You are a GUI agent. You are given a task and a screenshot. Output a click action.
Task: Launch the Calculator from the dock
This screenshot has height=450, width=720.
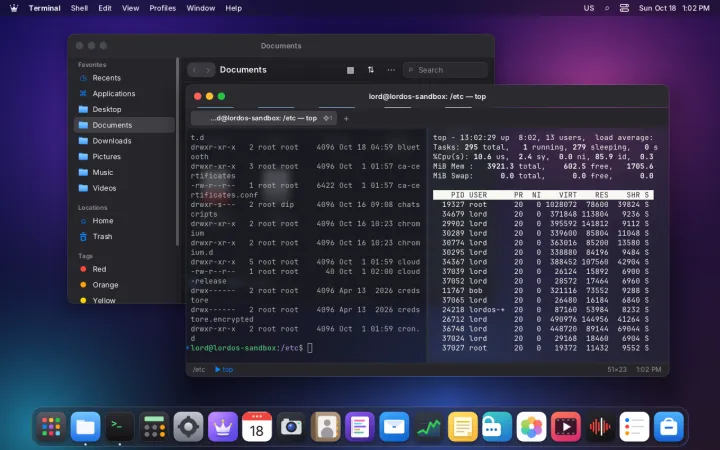point(154,427)
